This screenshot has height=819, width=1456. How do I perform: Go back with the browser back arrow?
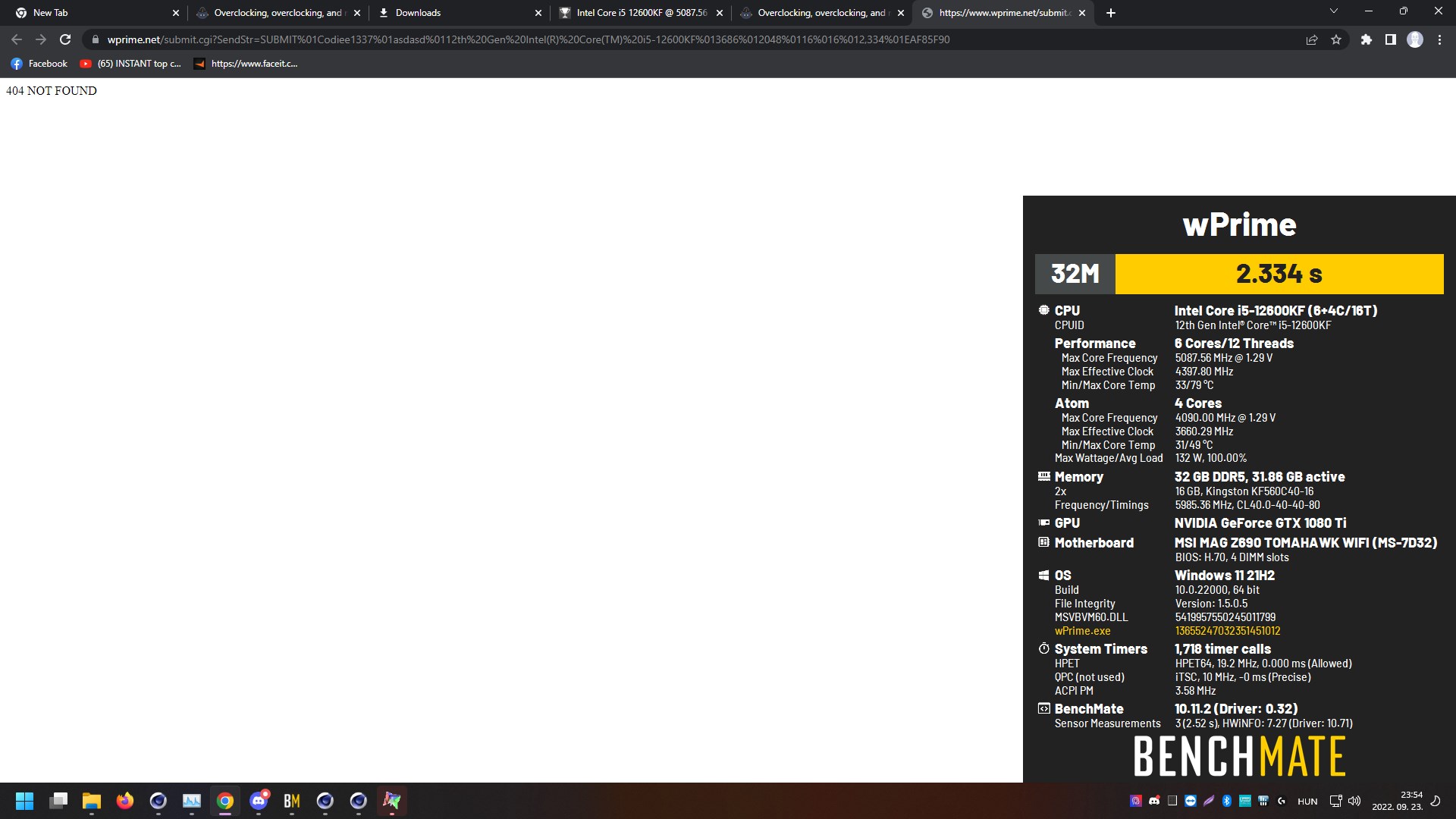click(17, 39)
